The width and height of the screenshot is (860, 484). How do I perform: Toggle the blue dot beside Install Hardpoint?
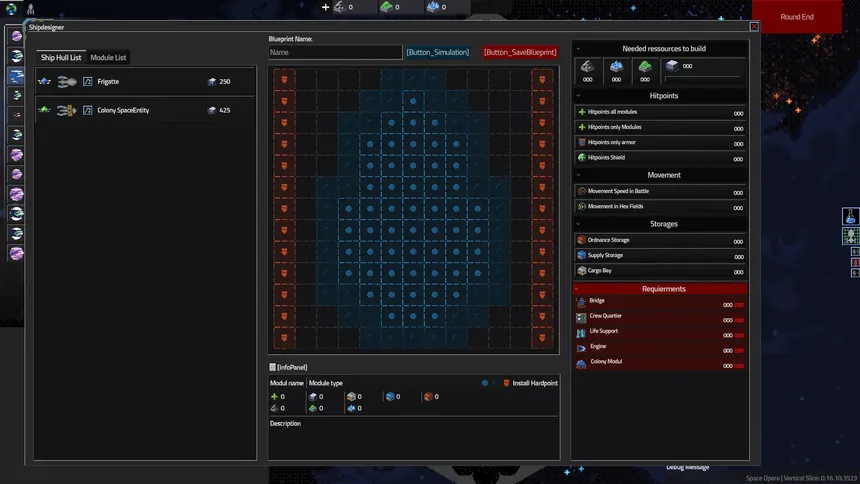485,383
